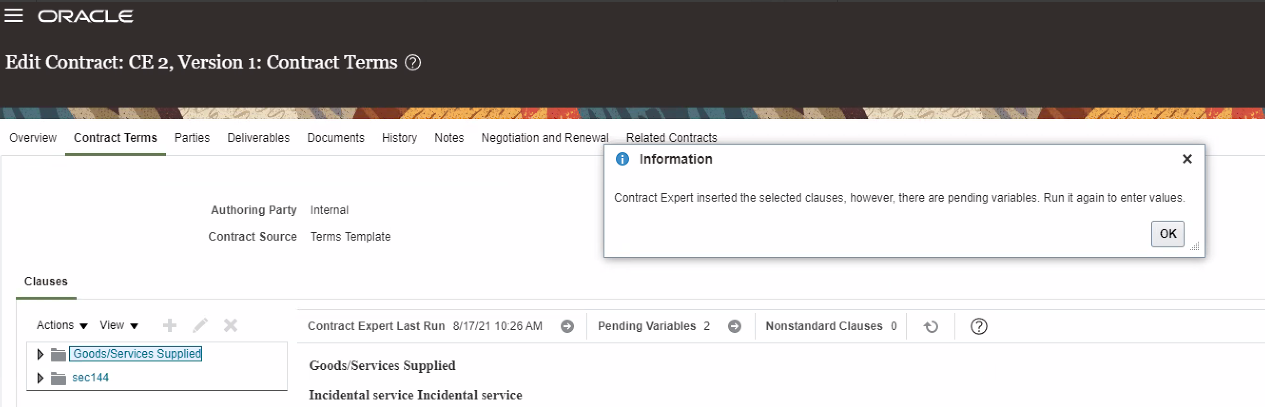Close the Information dialog with X
This screenshot has width=1265, height=407.
[x=1187, y=159]
